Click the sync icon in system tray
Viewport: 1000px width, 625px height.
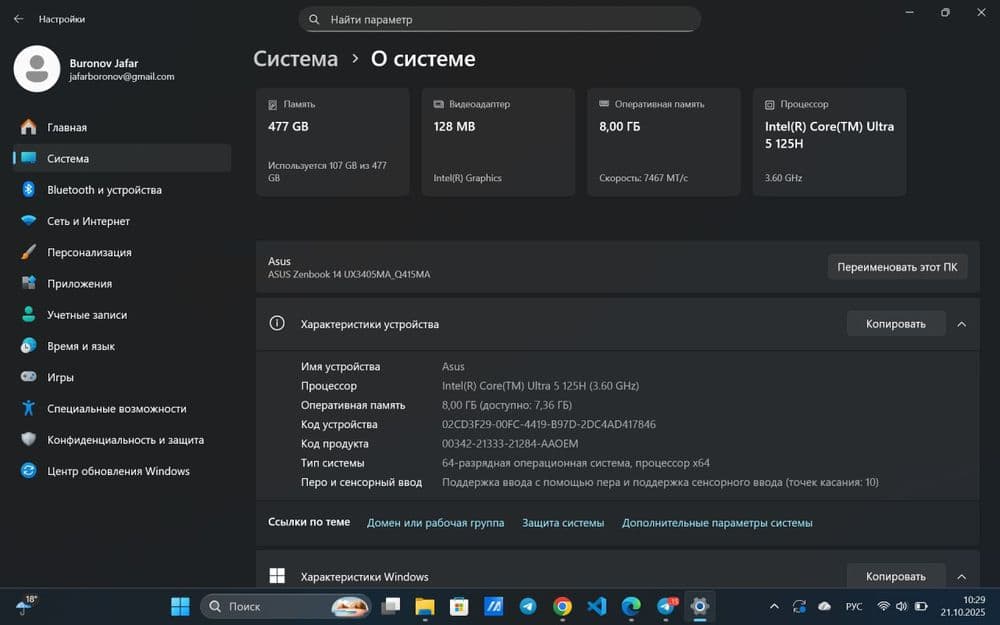tap(799, 606)
